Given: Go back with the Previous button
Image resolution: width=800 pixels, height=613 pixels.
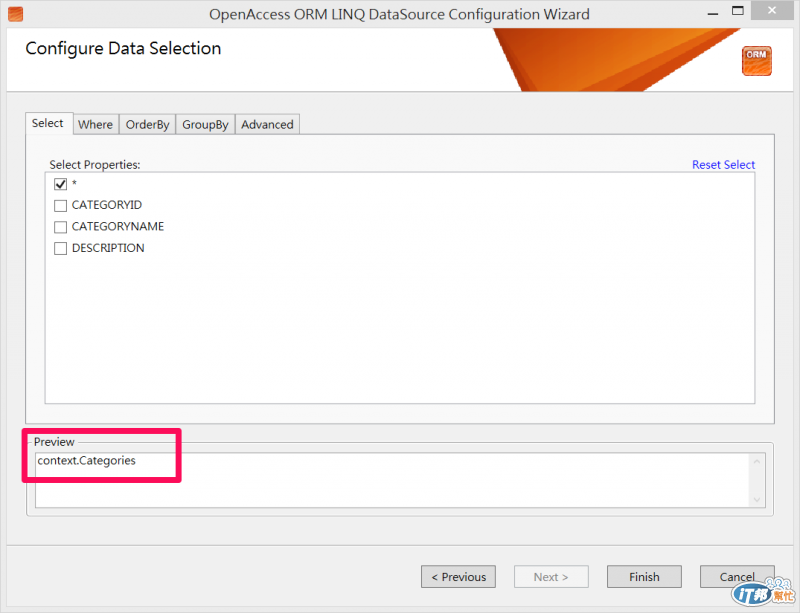Looking at the screenshot, I should coord(458,577).
